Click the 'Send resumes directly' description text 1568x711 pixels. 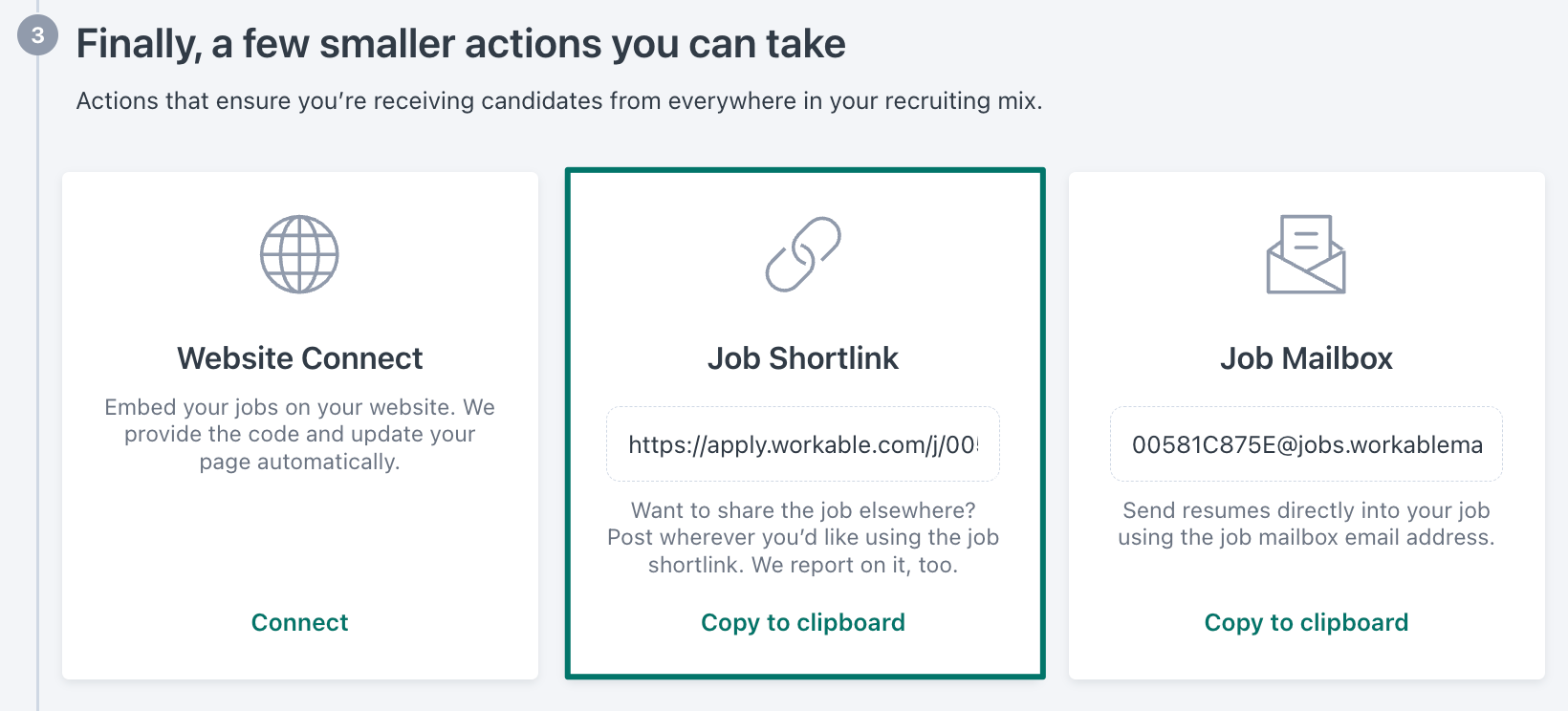click(1306, 524)
